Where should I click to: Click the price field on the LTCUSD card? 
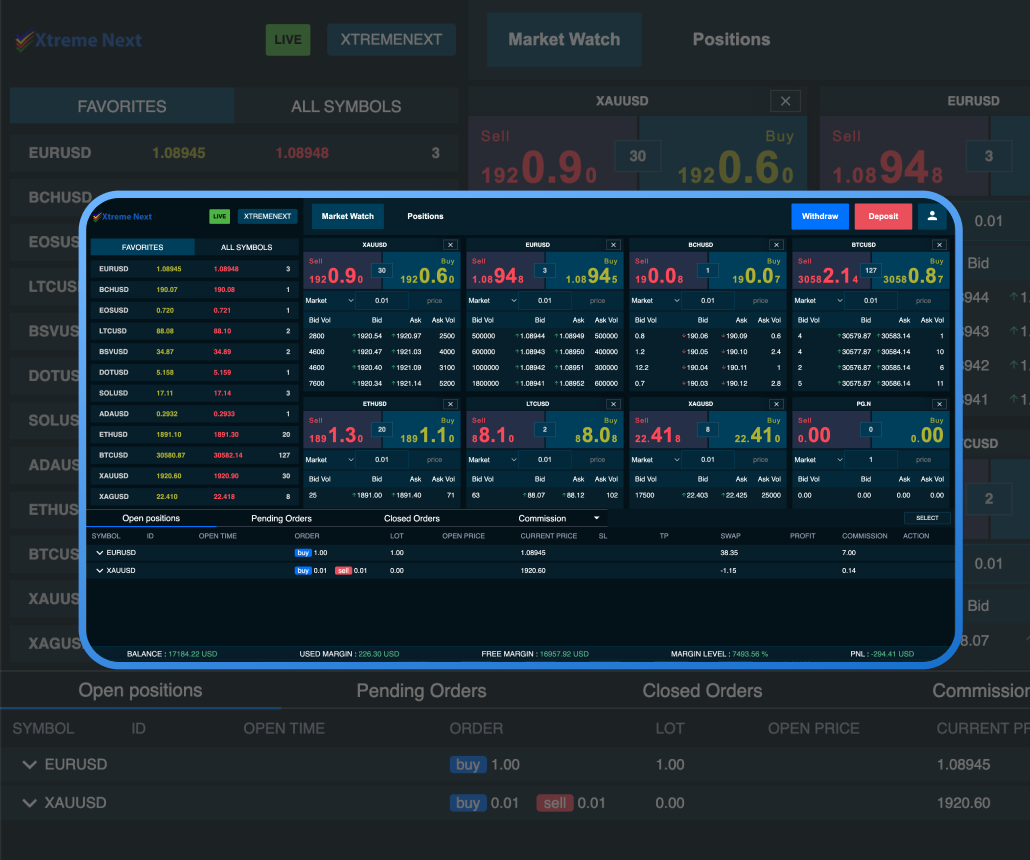[x=597, y=460]
